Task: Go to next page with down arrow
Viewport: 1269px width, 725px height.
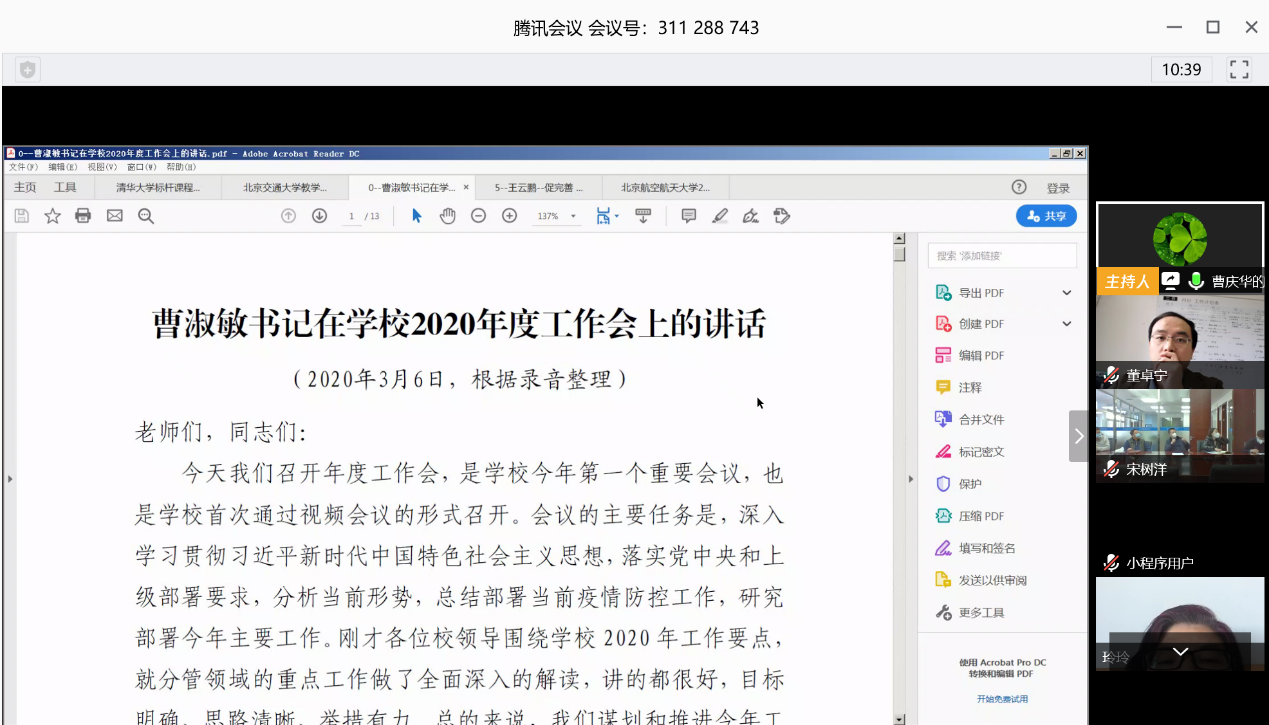Action: [x=319, y=216]
